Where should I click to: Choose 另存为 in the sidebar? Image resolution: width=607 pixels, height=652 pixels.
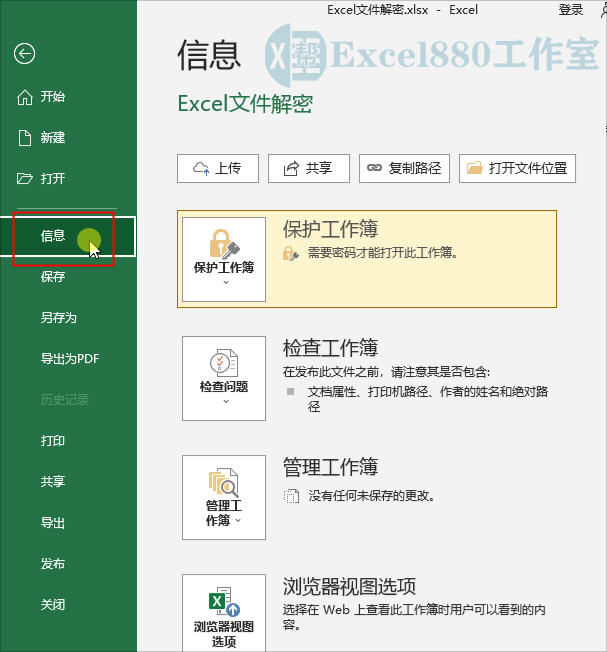pyautogui.click(x=59, y=318)
